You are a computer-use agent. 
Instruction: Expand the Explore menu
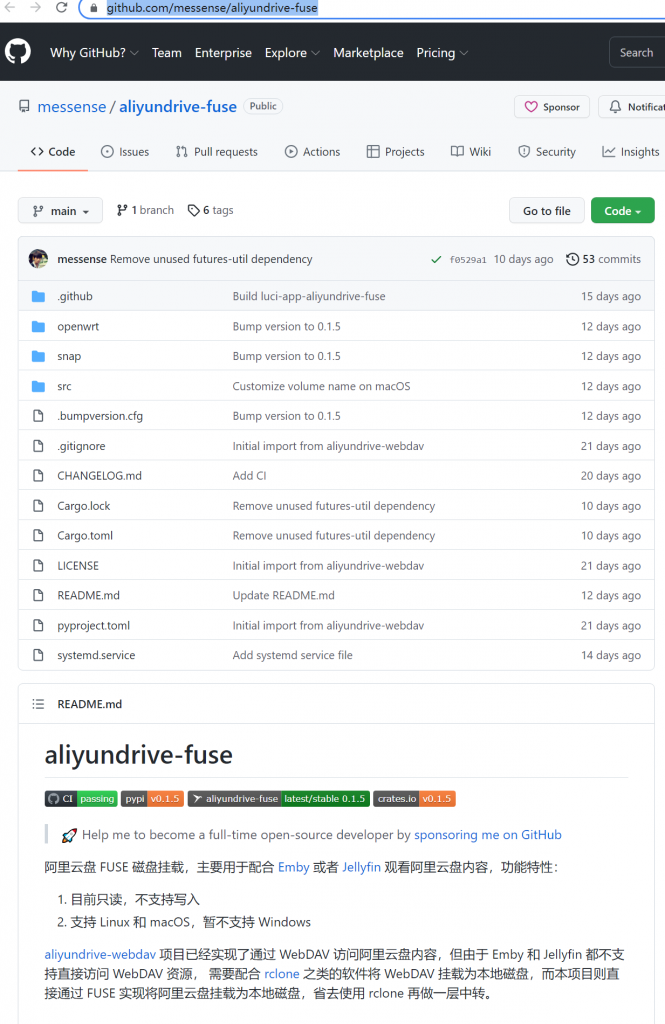click(292, 53)
